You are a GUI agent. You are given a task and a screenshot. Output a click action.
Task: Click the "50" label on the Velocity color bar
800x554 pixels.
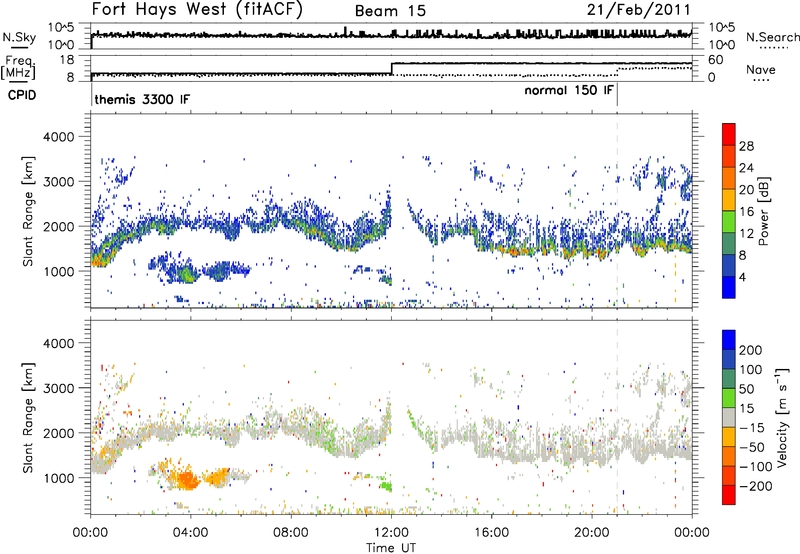point(746,389)
